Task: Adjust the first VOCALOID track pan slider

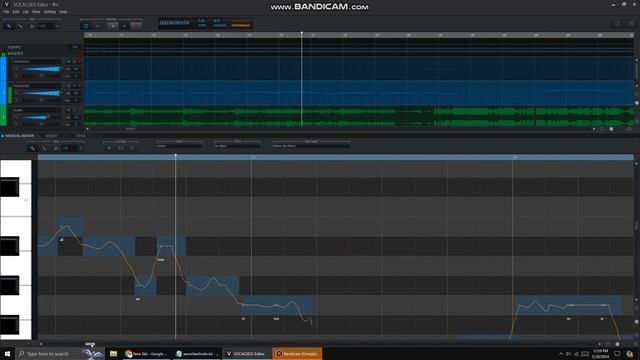Action: 41,76
